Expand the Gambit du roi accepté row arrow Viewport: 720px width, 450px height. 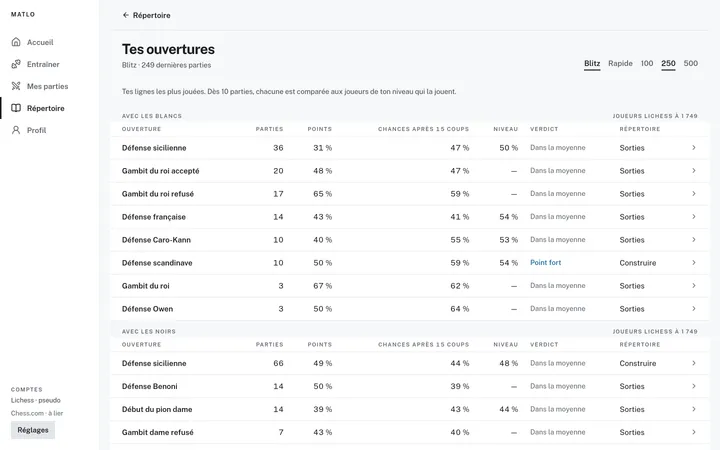(694, 171)
